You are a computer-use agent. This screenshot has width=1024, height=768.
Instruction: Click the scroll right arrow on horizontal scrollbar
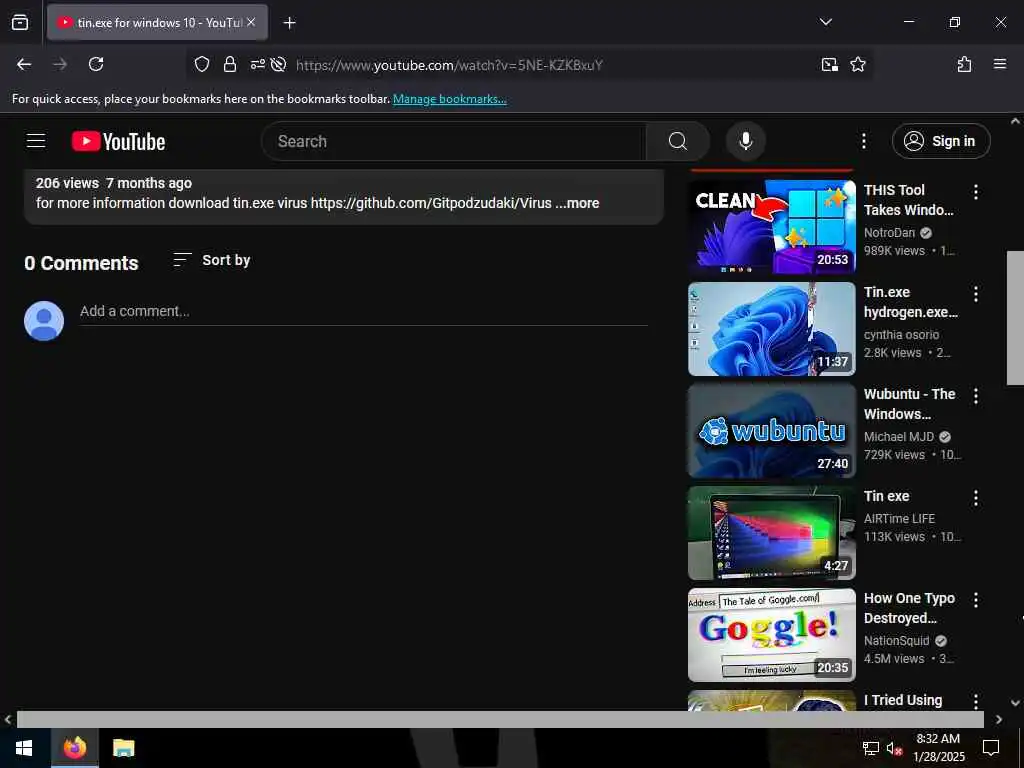(999, 719)
